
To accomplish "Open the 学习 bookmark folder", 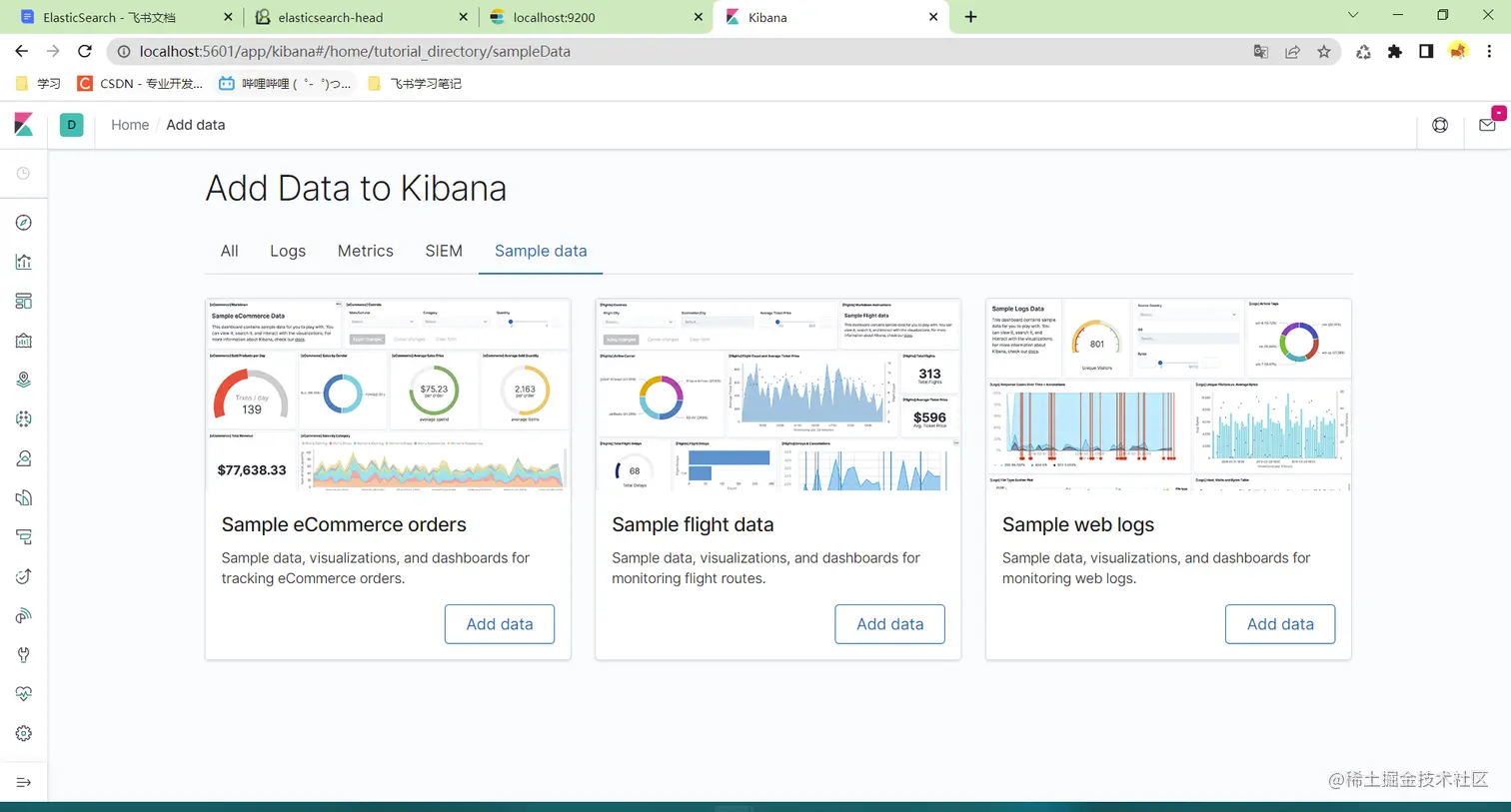I will click(38, 84).
